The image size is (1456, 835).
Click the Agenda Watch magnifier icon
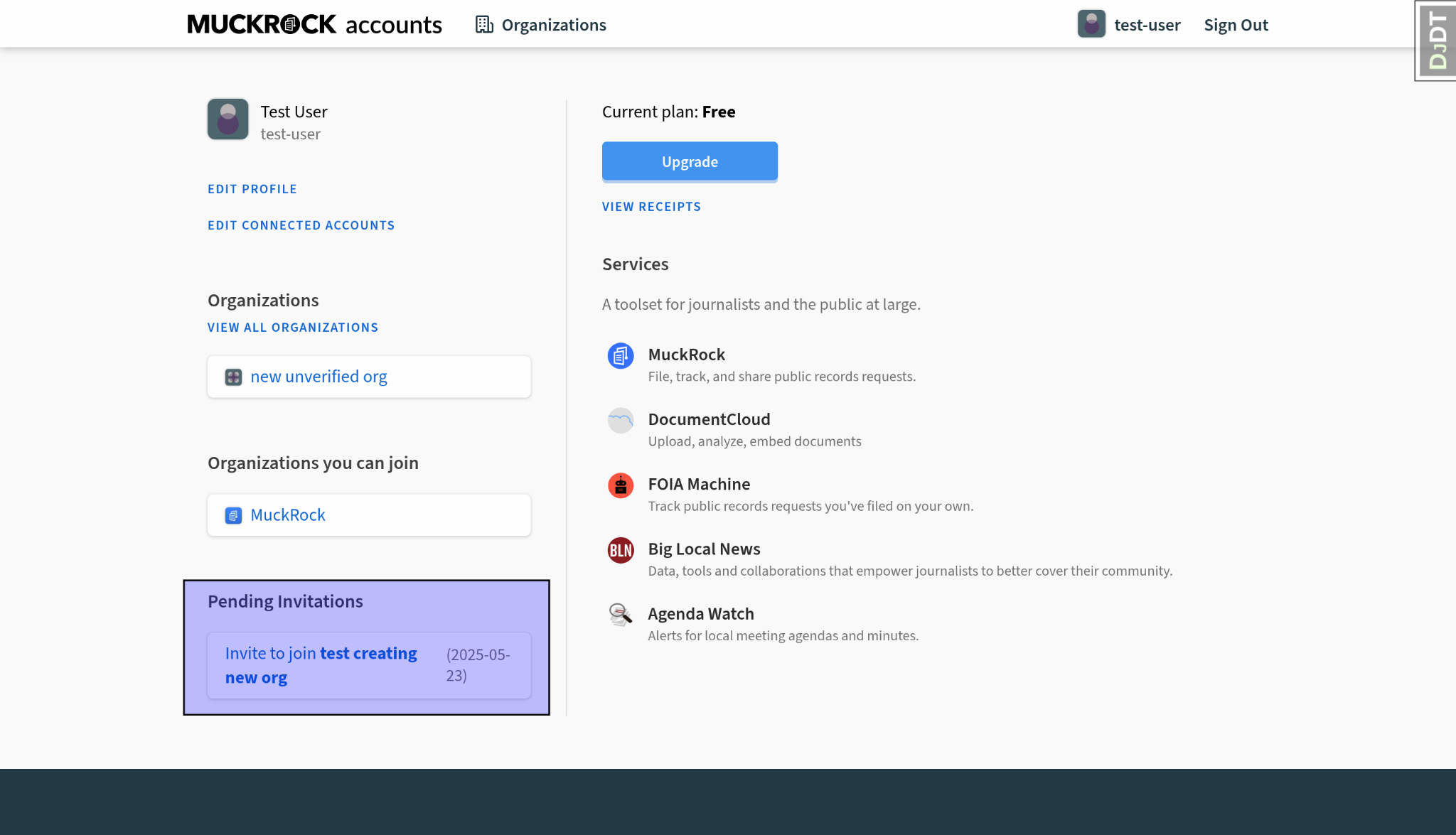click(621, 615)
